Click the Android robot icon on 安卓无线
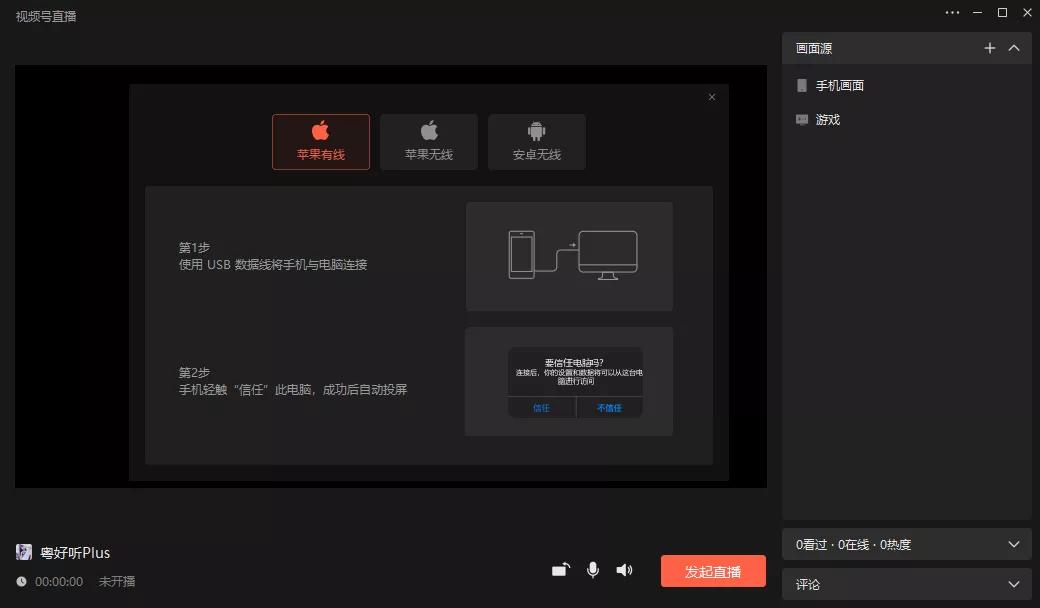This screenshot has width=1040, height=608. 536,131
